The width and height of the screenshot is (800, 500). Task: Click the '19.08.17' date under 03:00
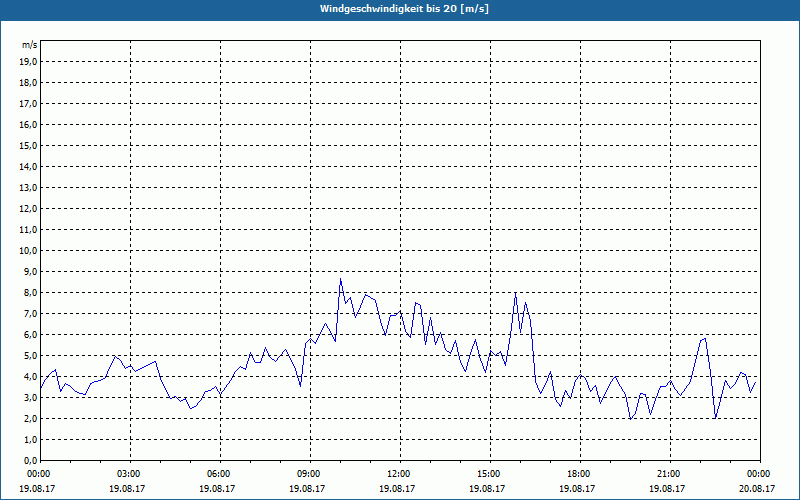coord(127,488)
